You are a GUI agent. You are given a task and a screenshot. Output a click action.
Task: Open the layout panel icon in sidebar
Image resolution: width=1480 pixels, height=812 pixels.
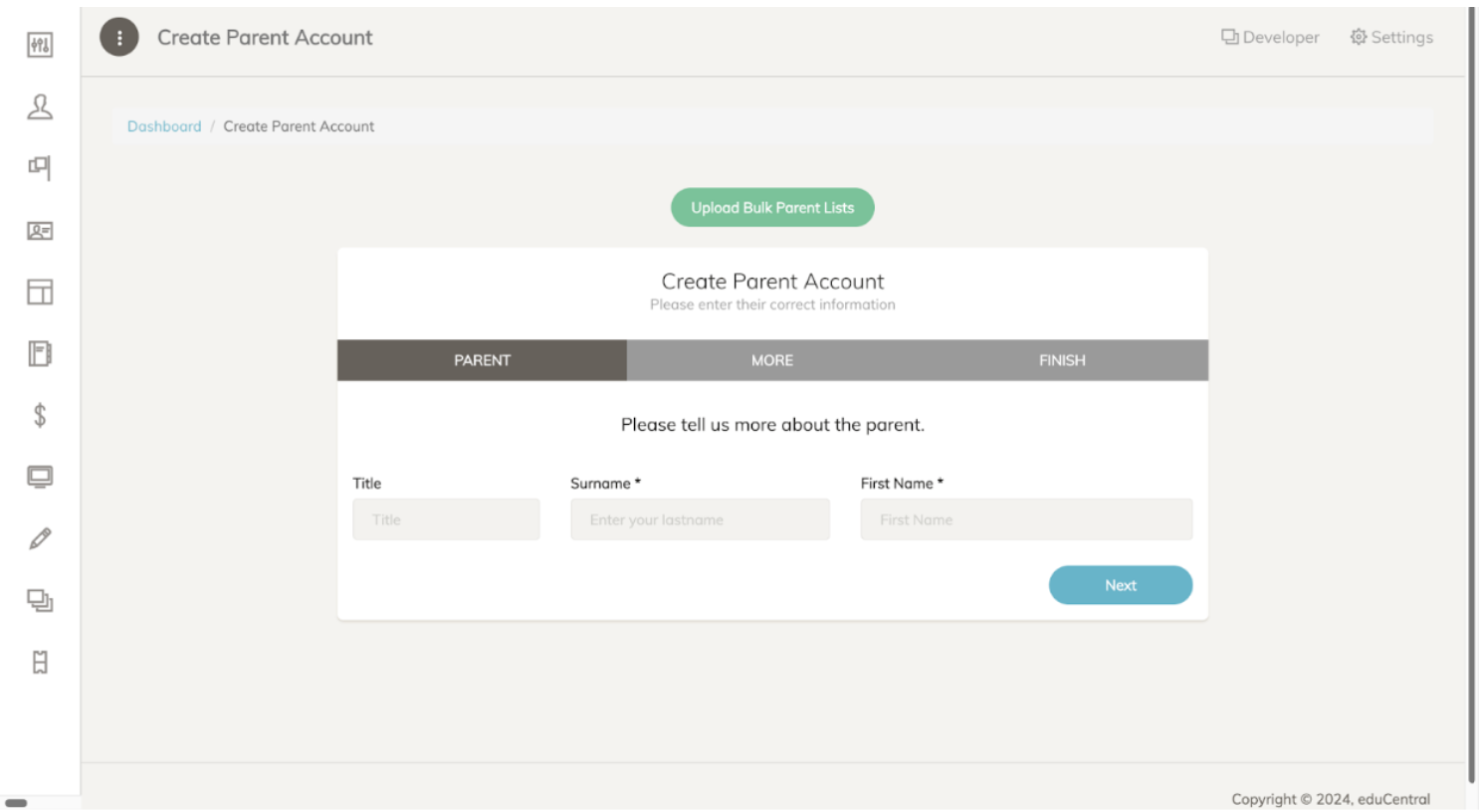tap(40, 293)
